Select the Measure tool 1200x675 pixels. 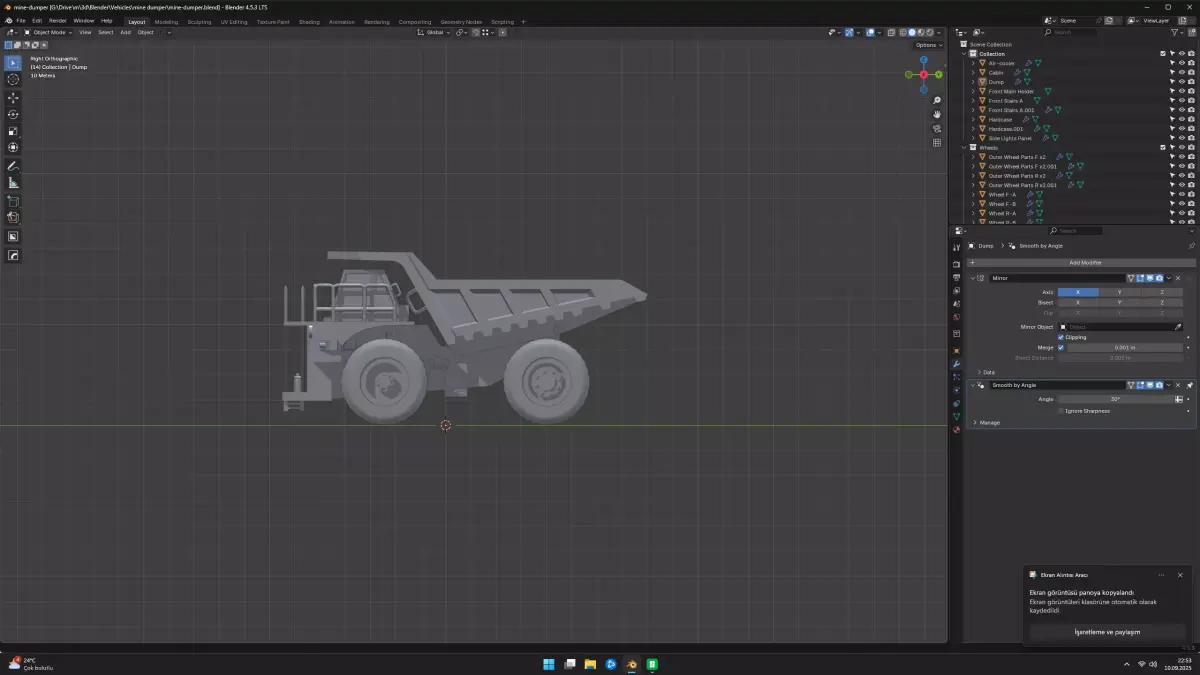point(13,182)
